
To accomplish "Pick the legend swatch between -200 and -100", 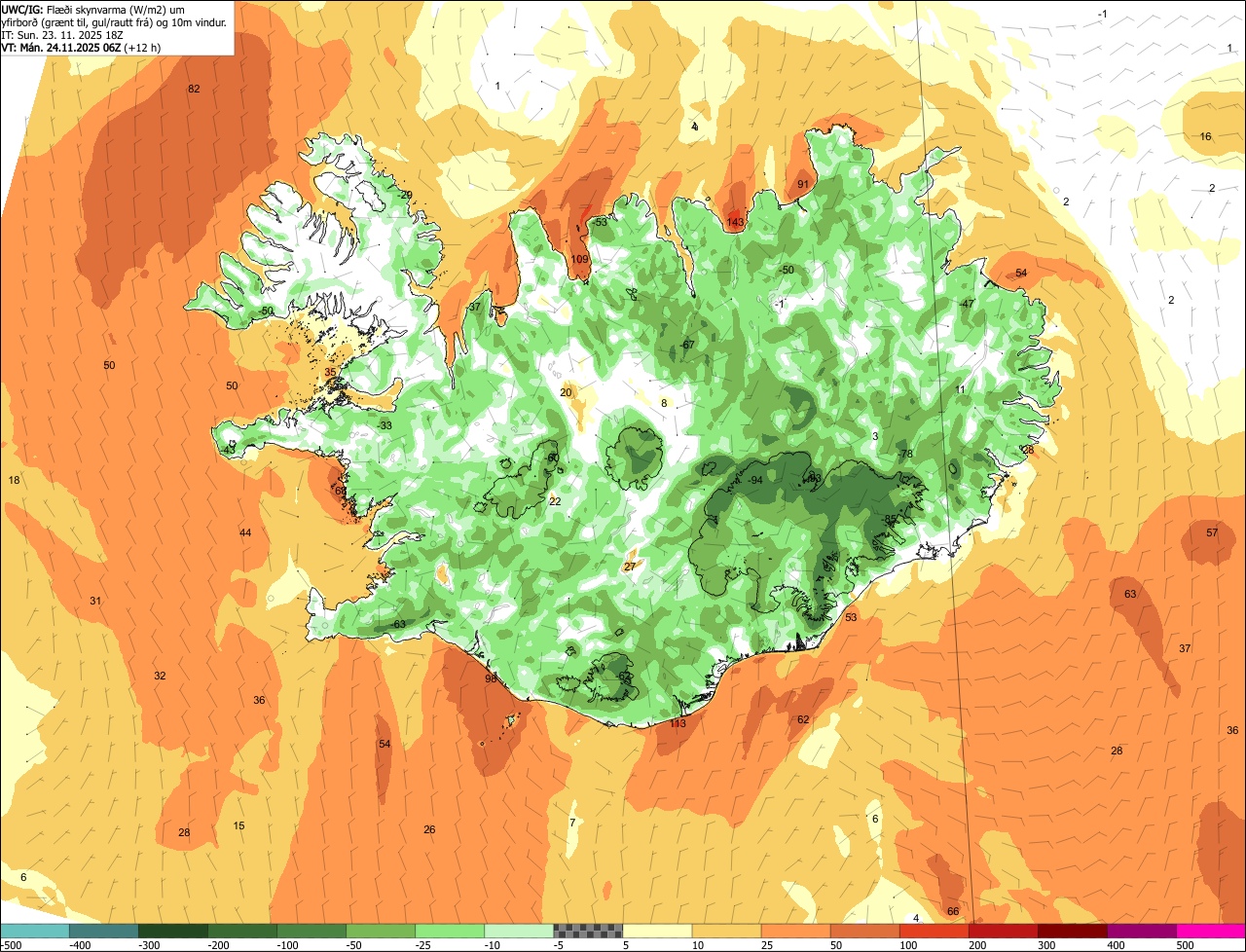I will (242, 932).
